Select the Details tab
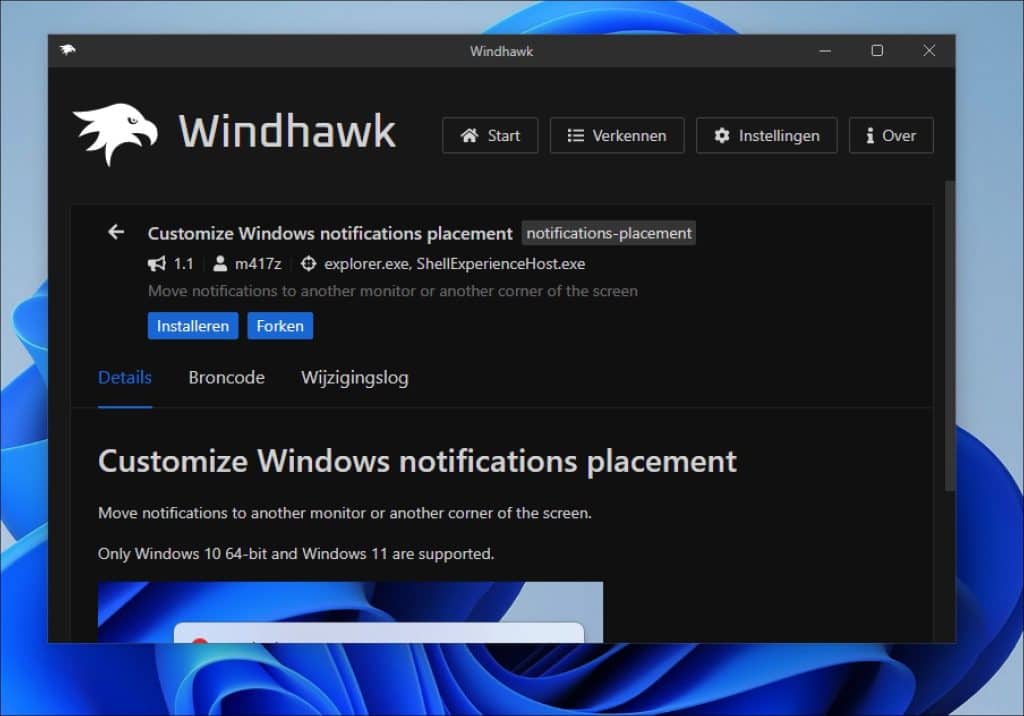 click(x=125, y=378)
